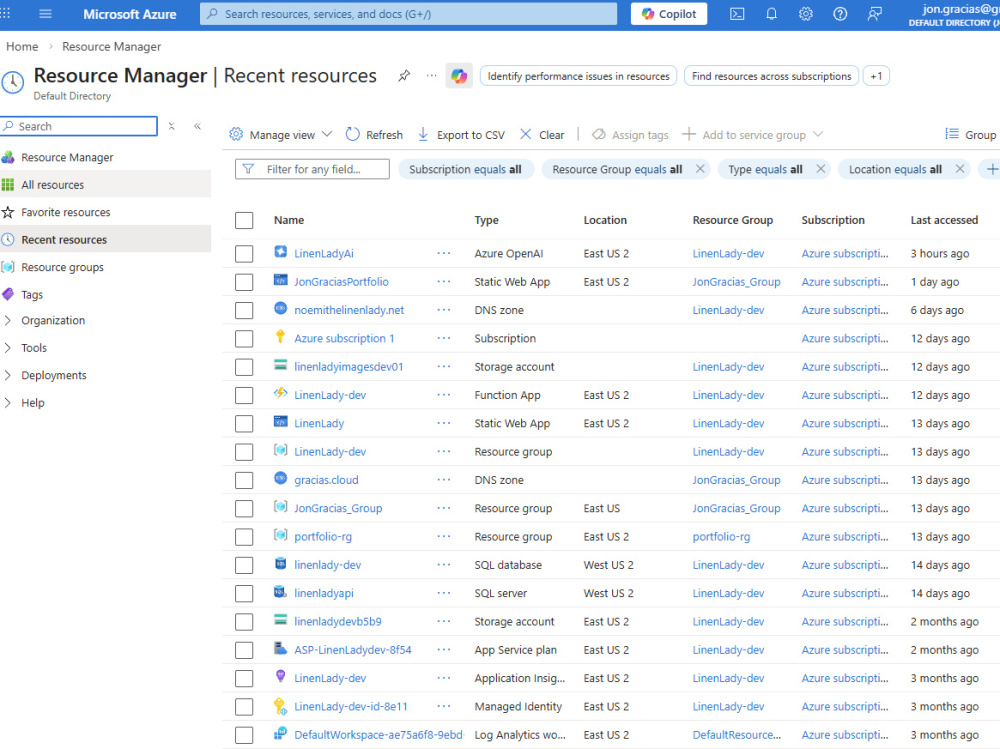Click the Azure OpenAI icon for LinenLadyAi
This screenshot has height=749, width=1000.
[281, 252]
